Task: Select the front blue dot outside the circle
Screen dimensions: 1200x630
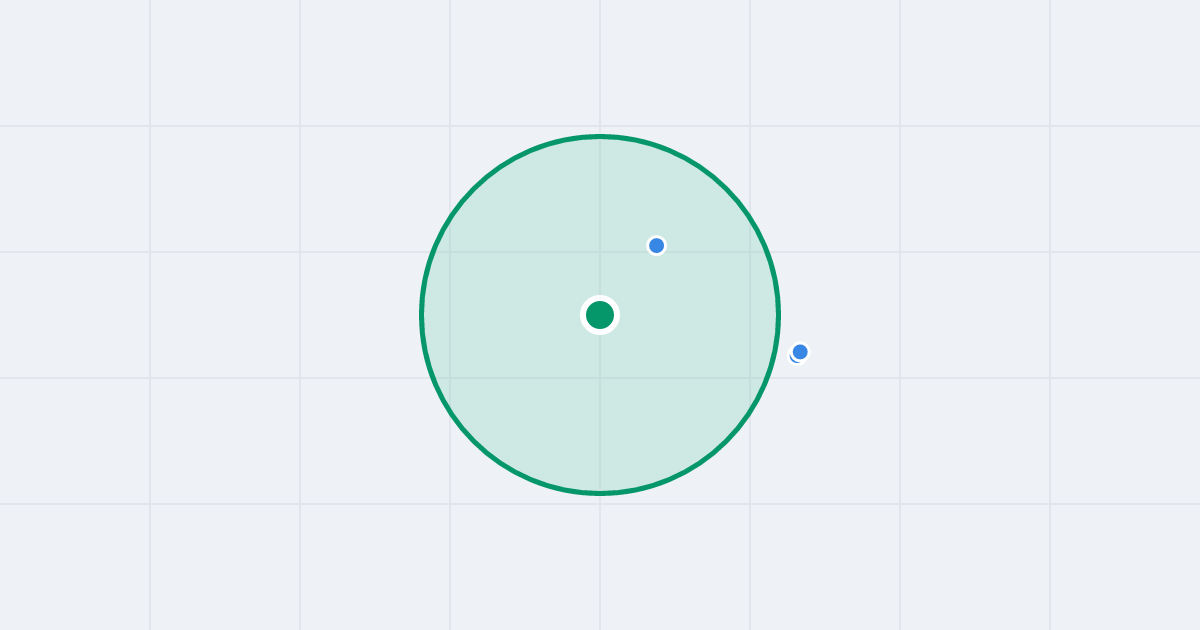Action: pyautogui.click(x=800, y=351)
